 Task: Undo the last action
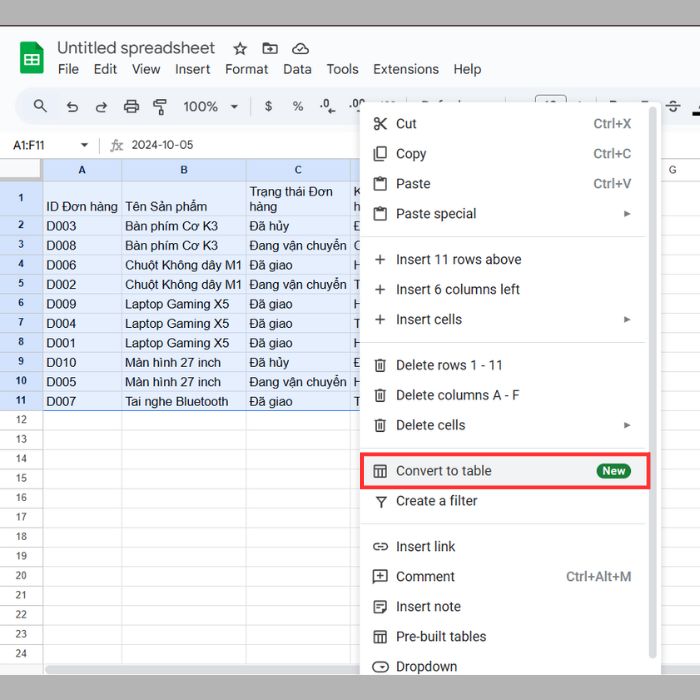[72, 107]
